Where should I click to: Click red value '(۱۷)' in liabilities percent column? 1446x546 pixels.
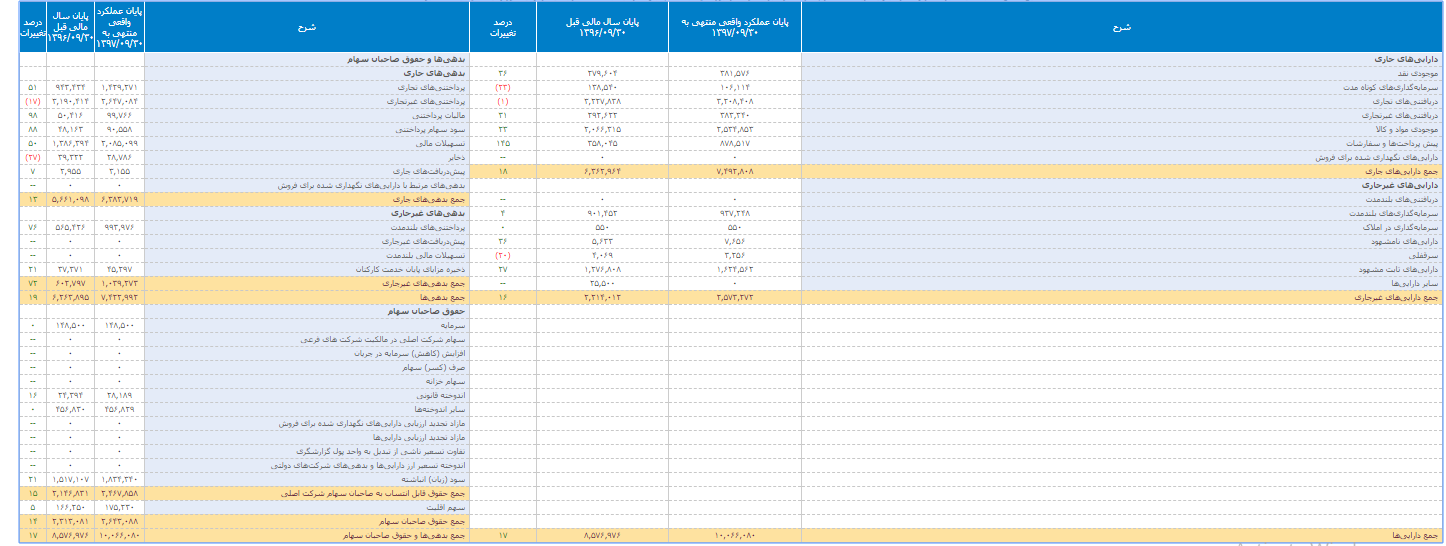pos(33,102)
